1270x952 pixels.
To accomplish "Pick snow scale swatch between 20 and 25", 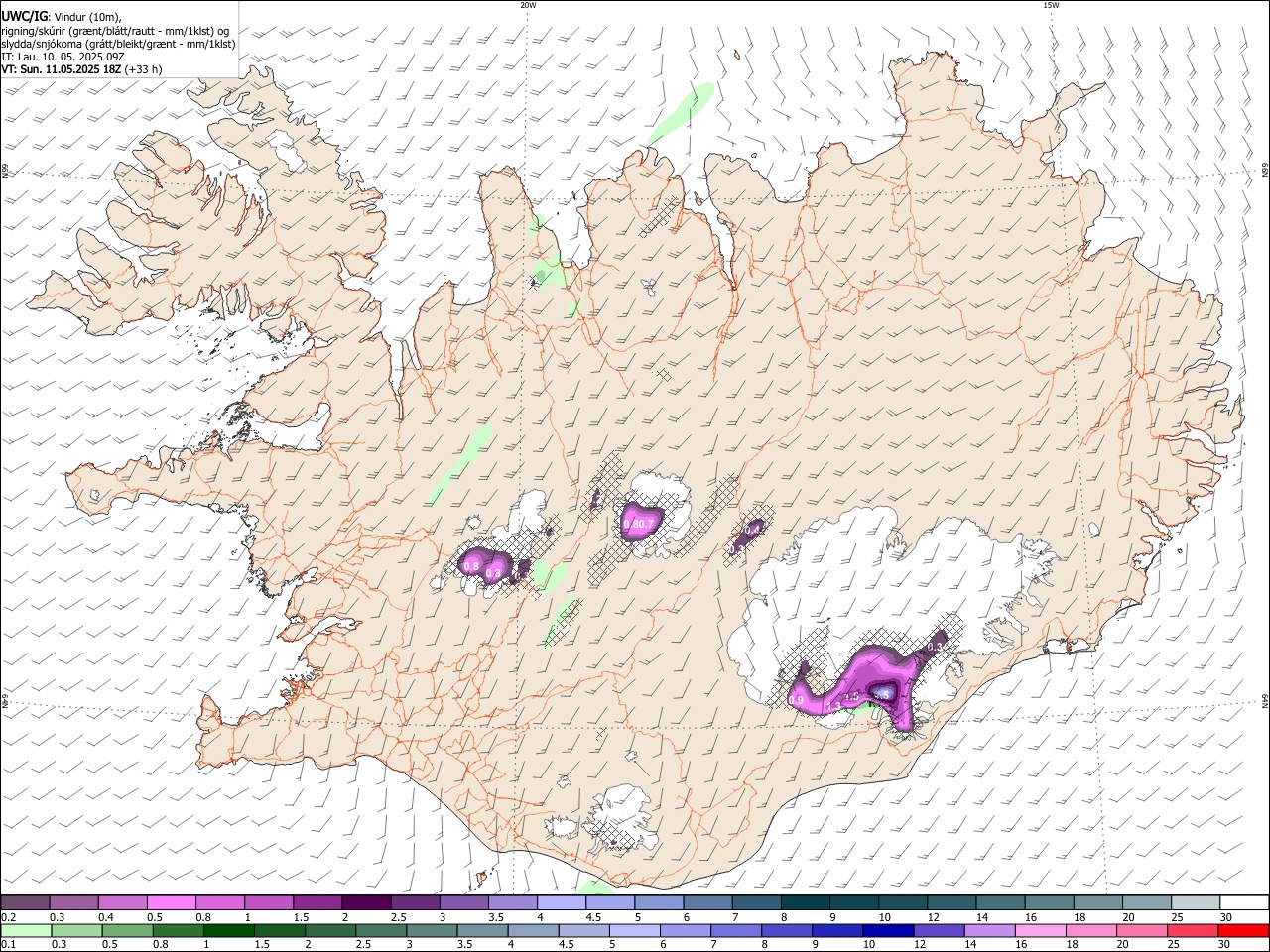I will [1146, 902].
